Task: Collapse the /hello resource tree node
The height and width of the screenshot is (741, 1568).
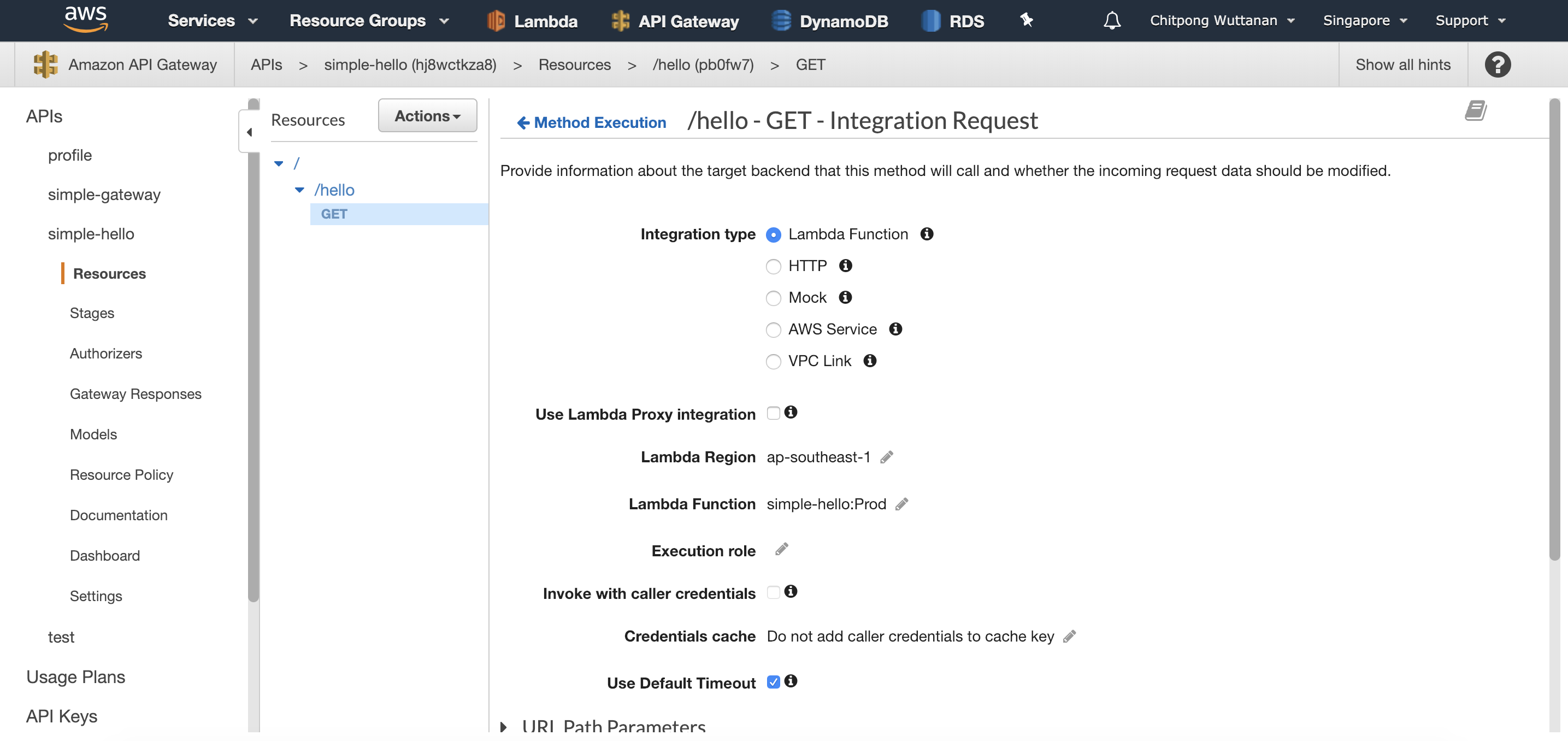Action: 299,190
